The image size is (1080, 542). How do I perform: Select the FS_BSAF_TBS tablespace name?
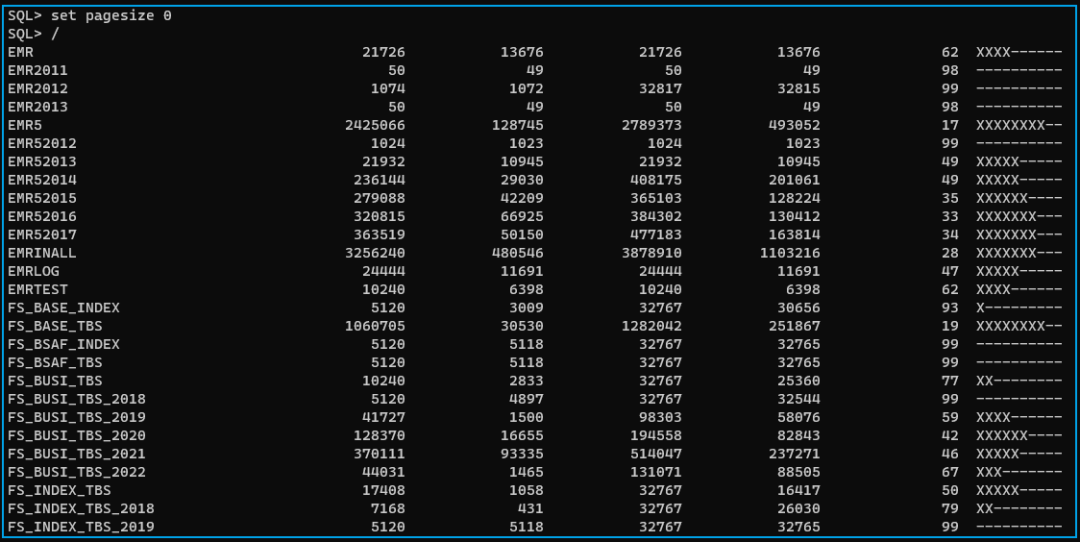55,362
